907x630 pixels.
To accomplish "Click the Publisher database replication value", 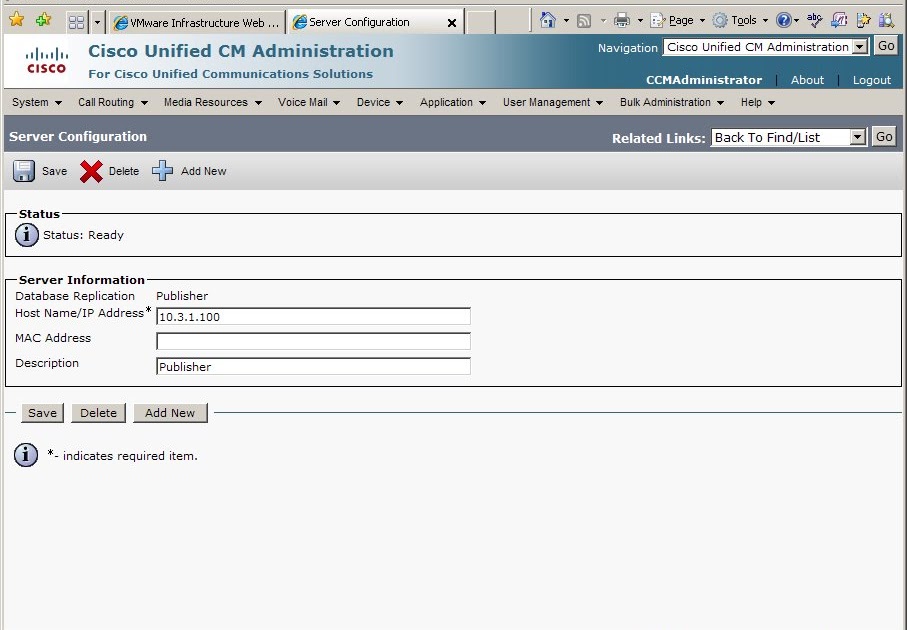I will (x=182, y=296).
